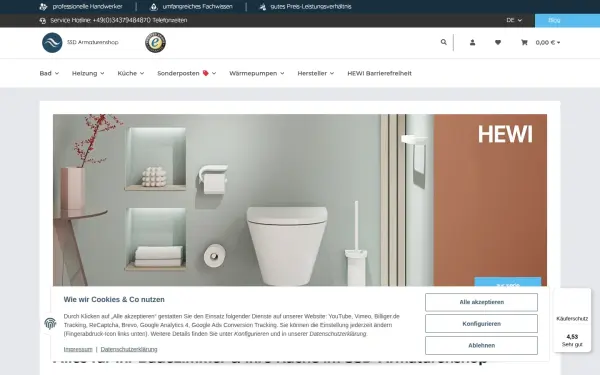Click the blue button on the HEWI banner

(x=508, y=282)
